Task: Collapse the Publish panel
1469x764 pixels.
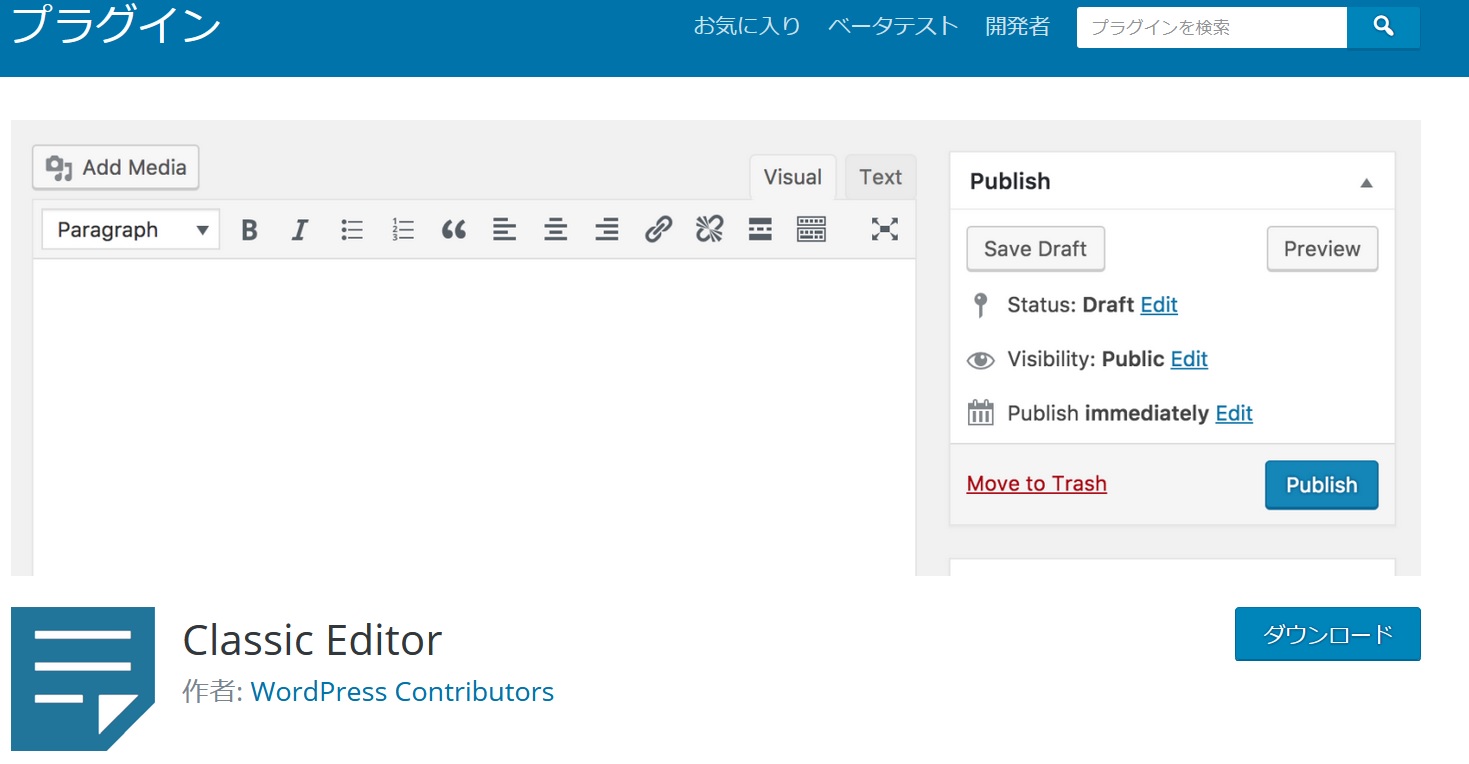Action: click(x=1368, y=181)
